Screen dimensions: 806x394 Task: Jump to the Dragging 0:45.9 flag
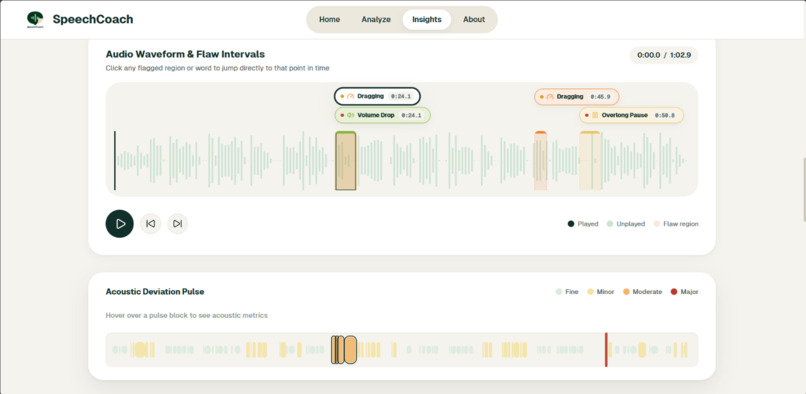(576, 97)
